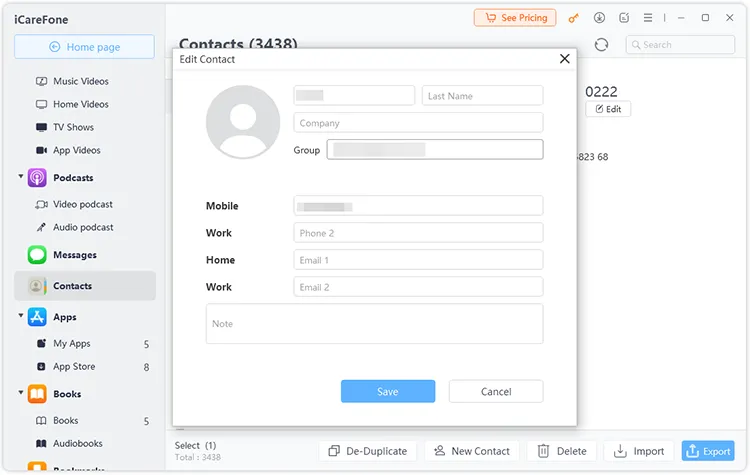
Task: Import contacts button
Action: [639, 451]
